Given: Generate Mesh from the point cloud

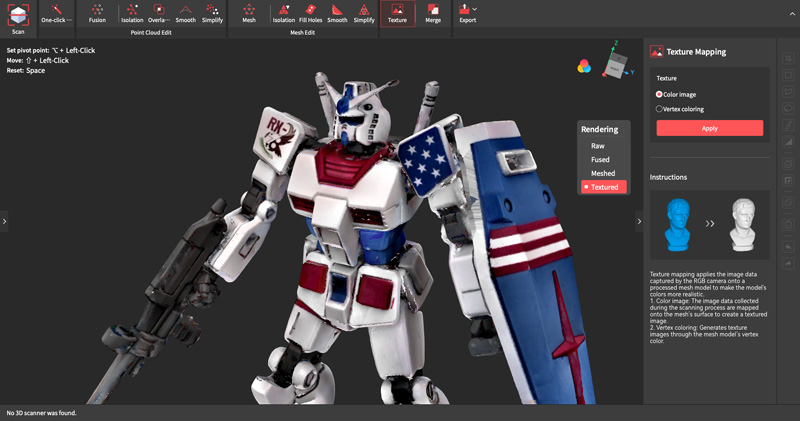Looking at the screenshot, I should (x=249, y=14).
